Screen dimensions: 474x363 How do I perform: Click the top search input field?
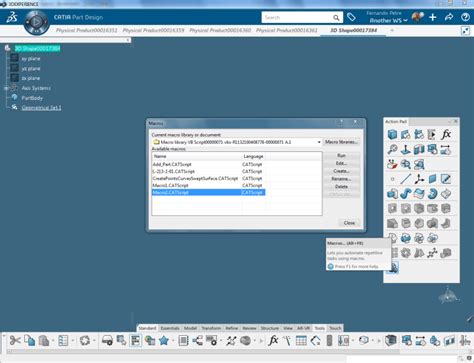coord(297,17)
